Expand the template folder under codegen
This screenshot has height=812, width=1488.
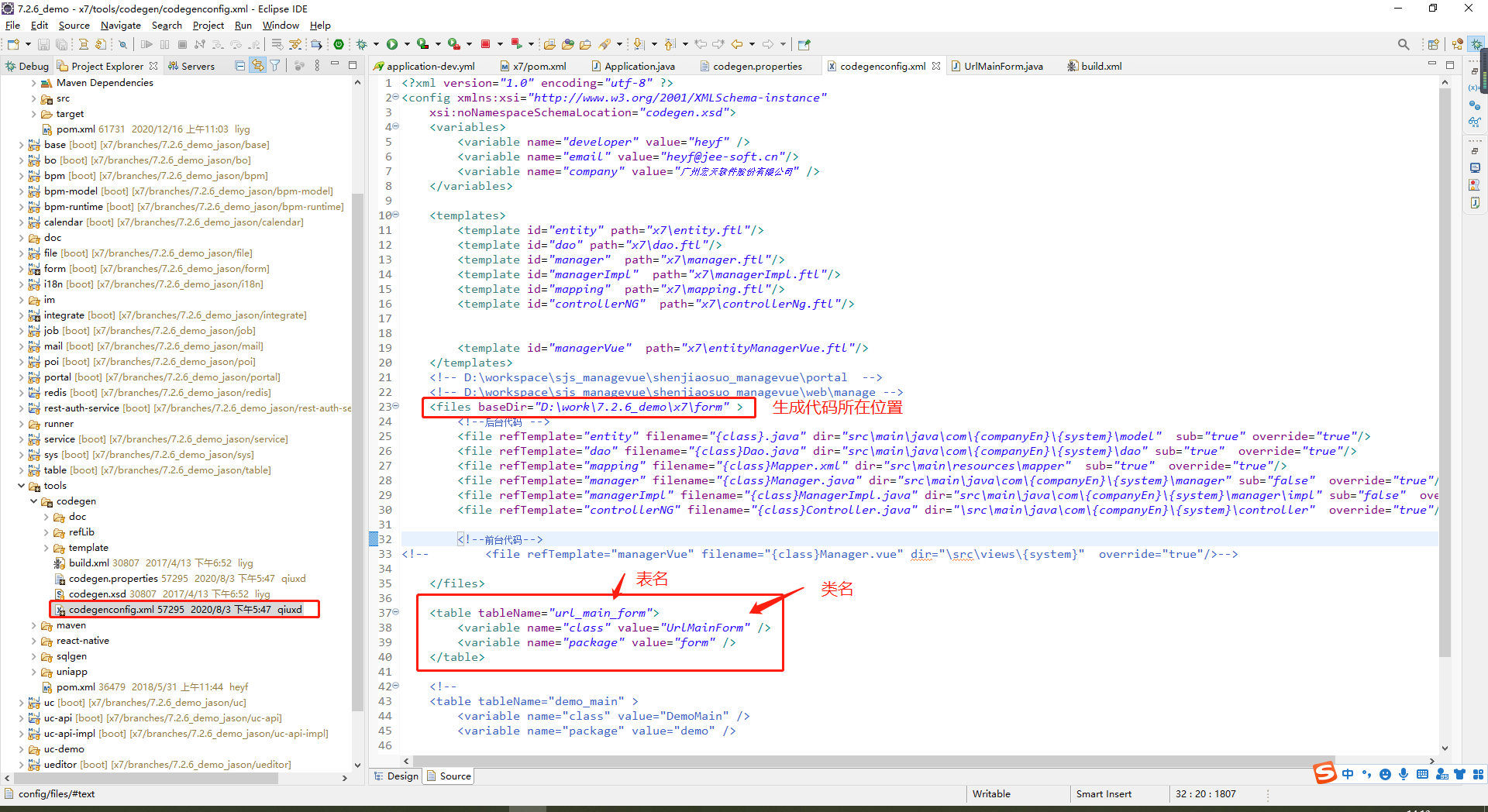pos(46,548)
